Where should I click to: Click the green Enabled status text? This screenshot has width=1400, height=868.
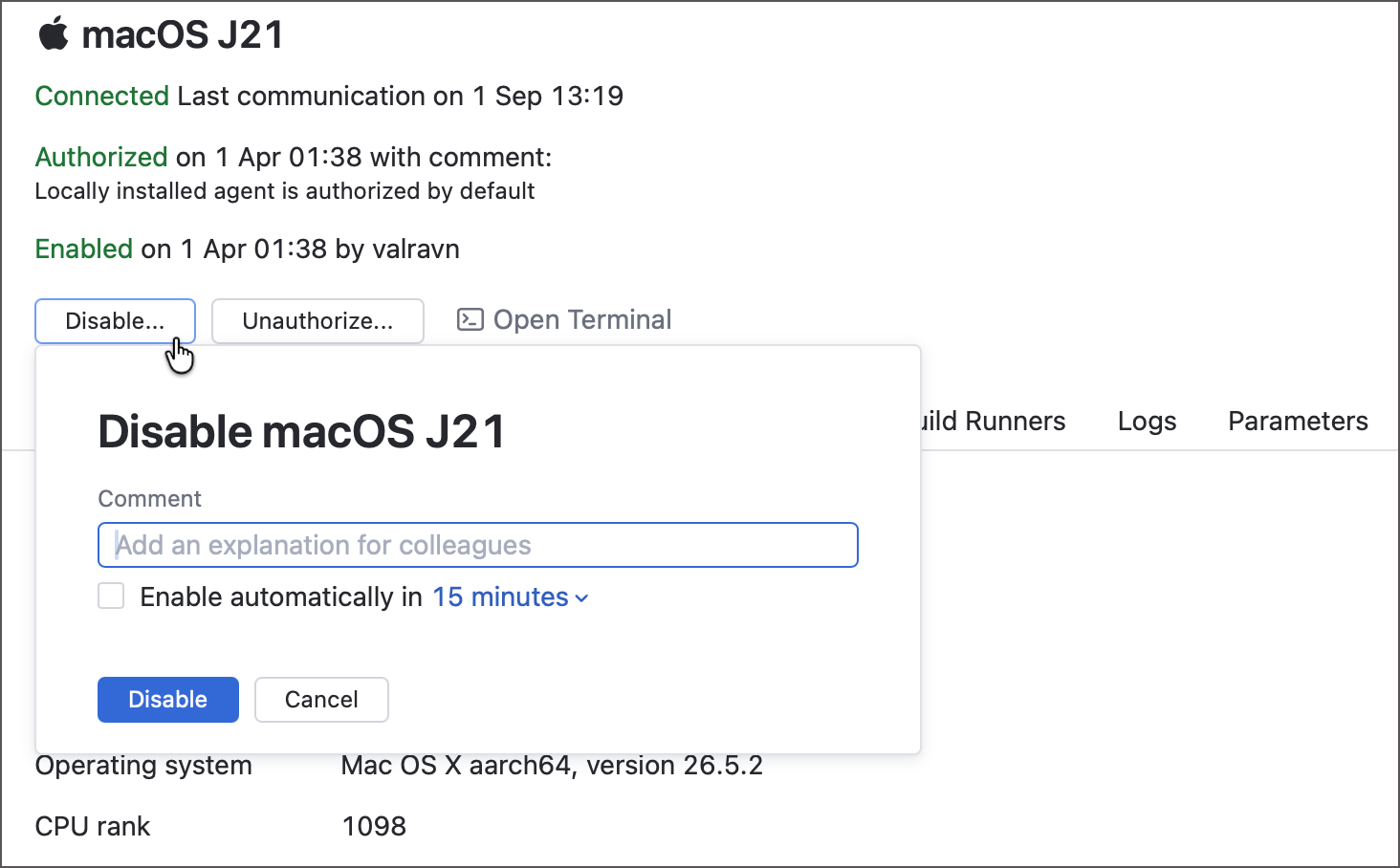click(84, 249)
